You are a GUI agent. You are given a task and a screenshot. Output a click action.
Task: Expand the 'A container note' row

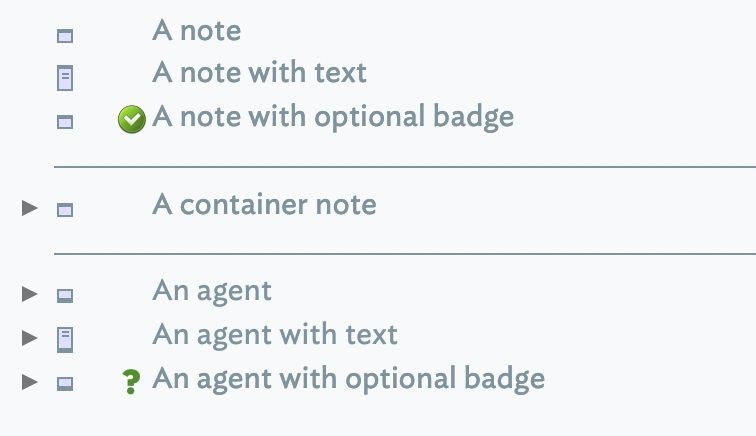30,208
